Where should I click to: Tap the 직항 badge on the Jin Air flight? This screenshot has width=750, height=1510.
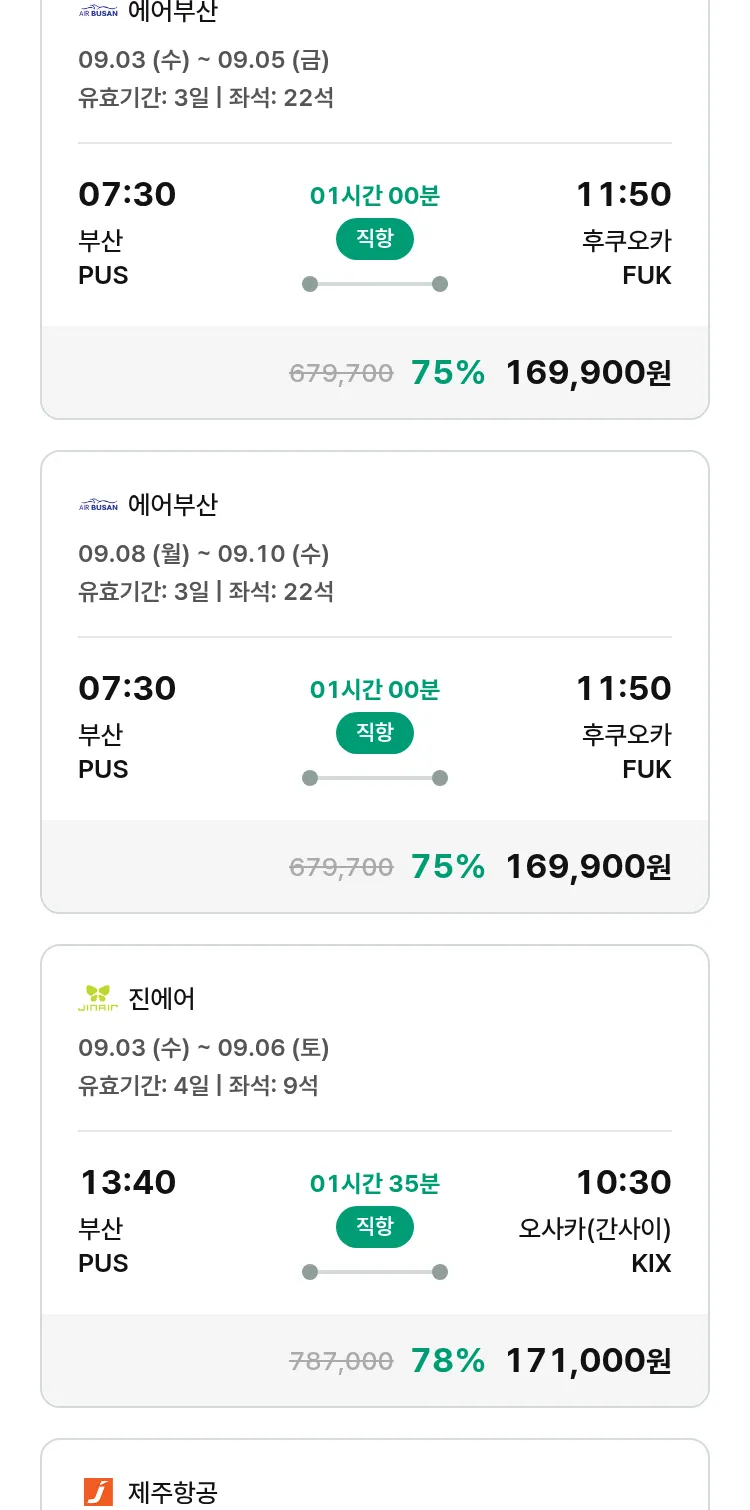pos(375,1227)
